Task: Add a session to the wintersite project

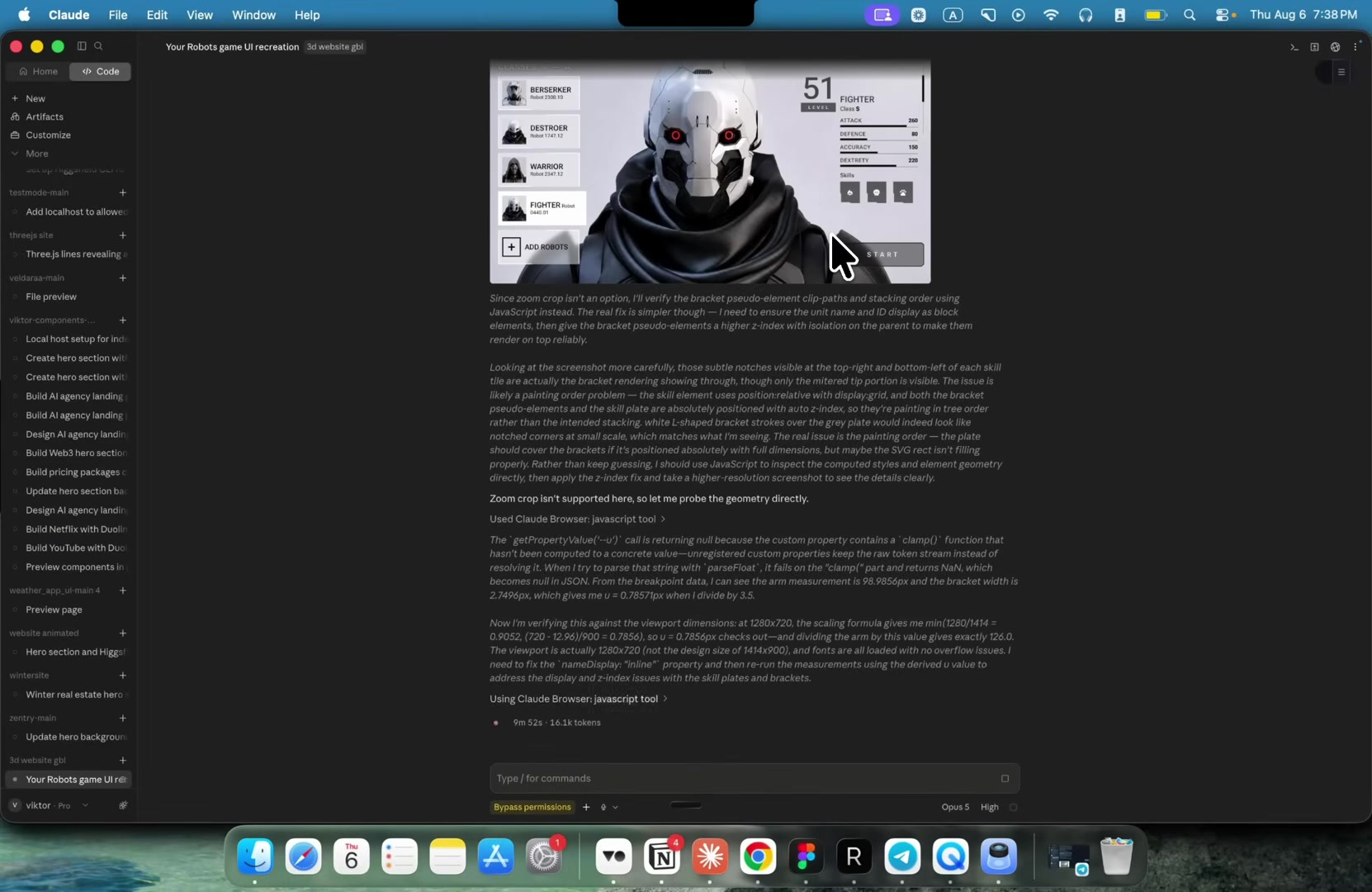Action: pyautogui.click(x=123, y=676)
